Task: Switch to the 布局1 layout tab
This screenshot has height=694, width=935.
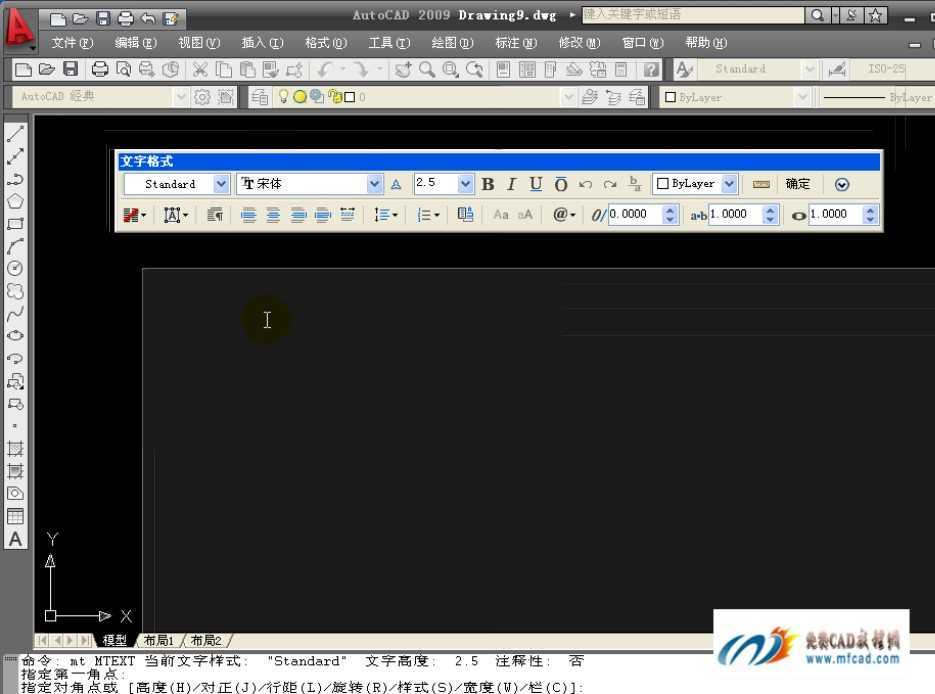Action: (x=159, y=640)
